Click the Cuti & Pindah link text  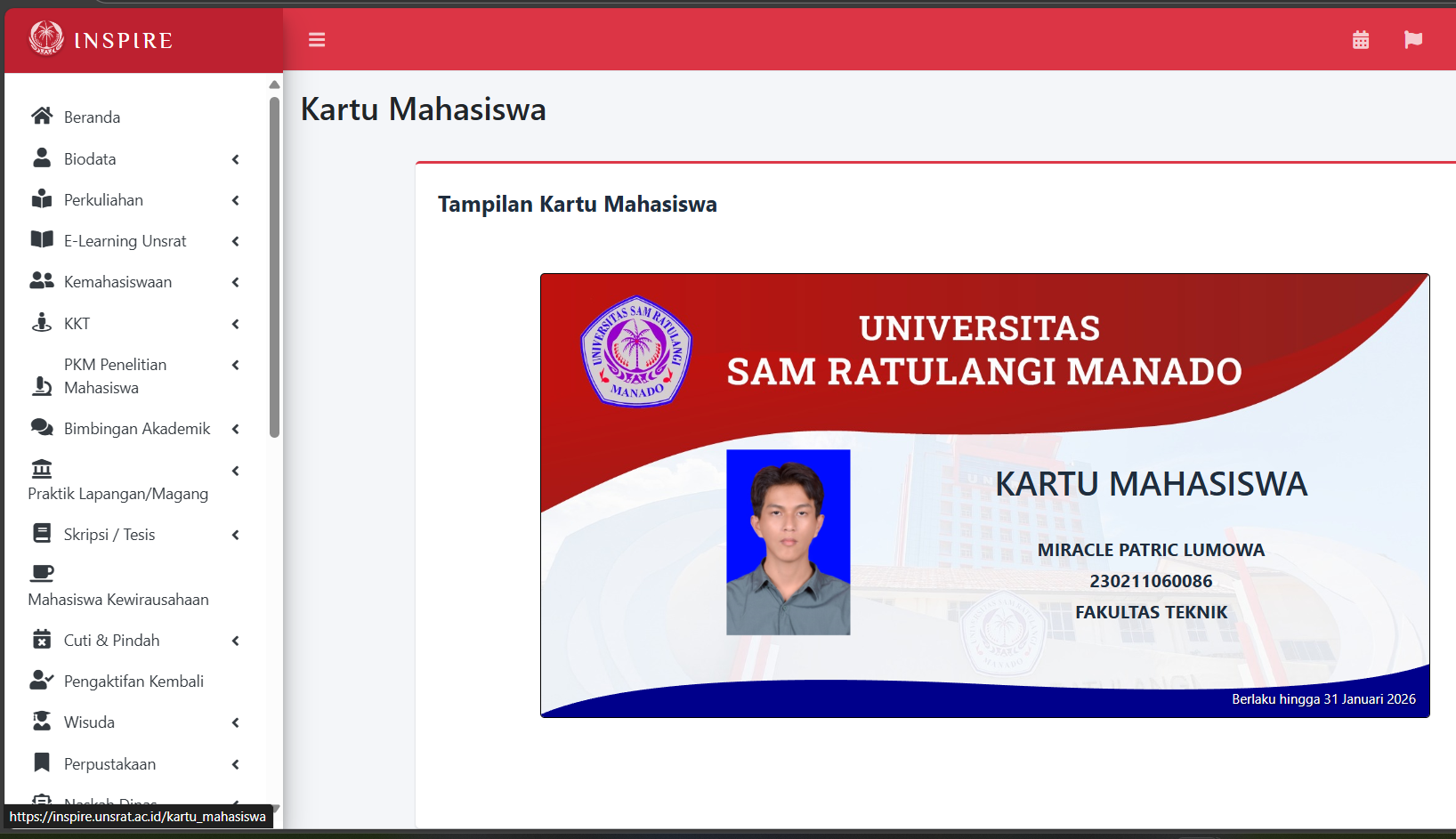111,641
